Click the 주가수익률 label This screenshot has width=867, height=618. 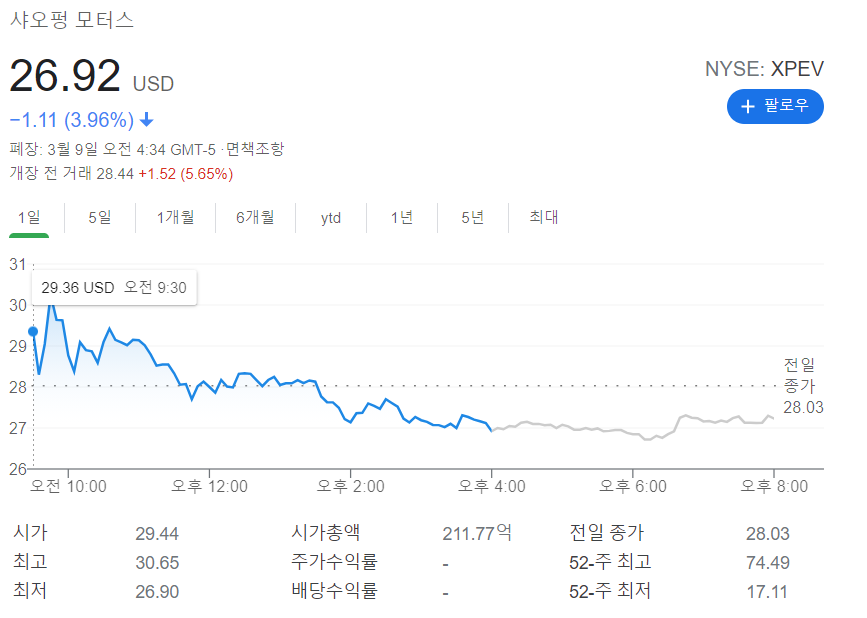coord(335,562)
